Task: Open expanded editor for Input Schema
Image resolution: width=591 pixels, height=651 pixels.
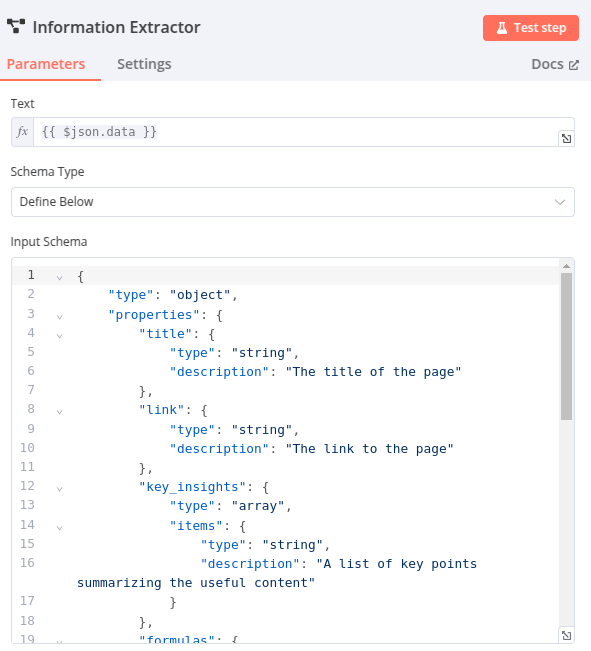Action: click(566, 635)
